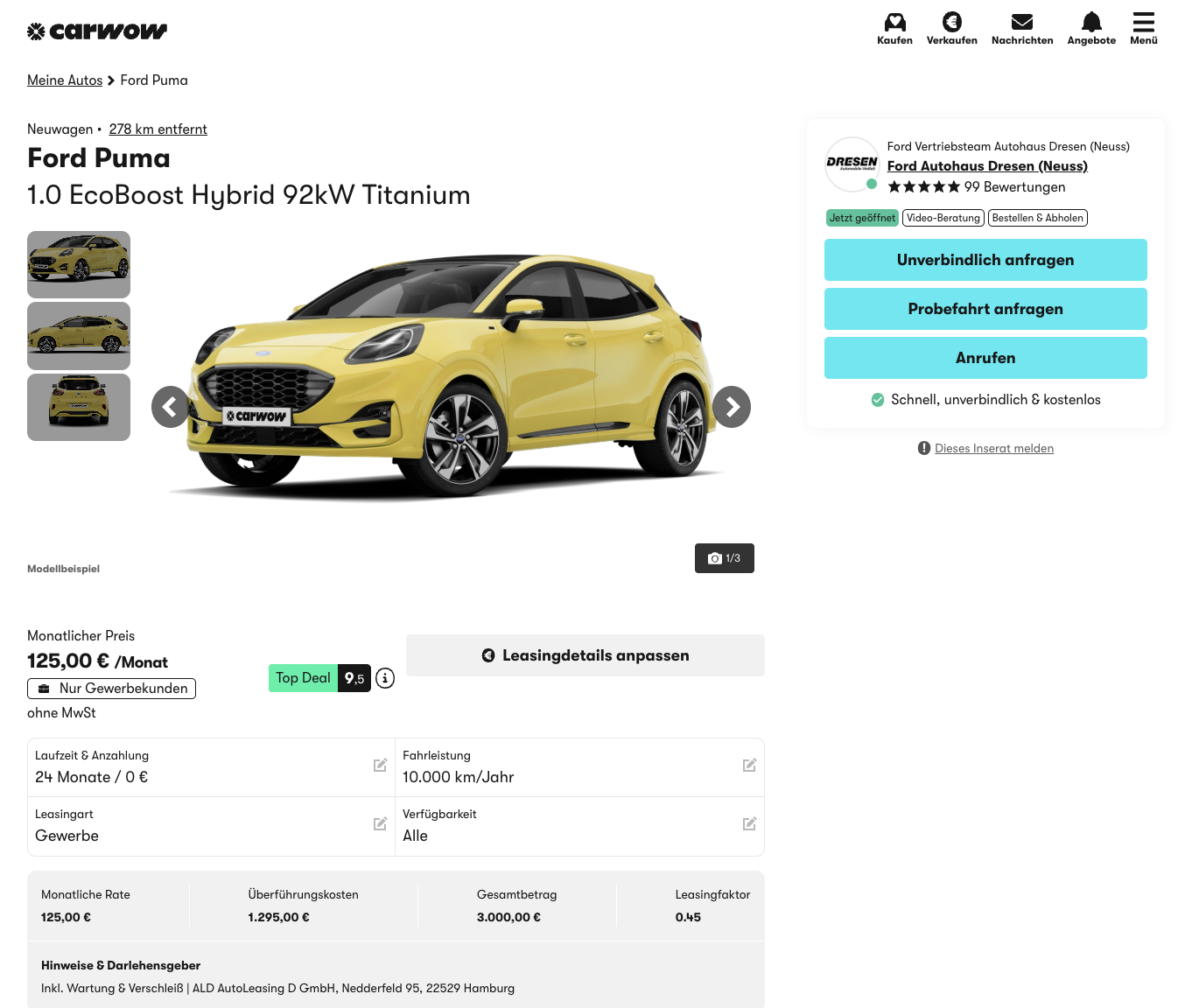Edit Laufzeit & Anzahlung setting
Screen dimensions: 1185x1008
[x=380, y=766]
